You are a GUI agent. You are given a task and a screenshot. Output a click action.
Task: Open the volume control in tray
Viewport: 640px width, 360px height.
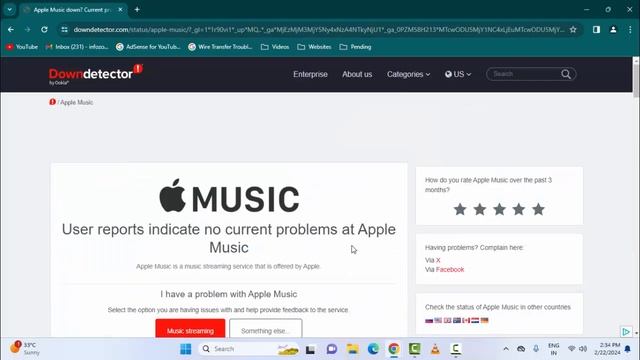pyautogui.click(x=583, y=349)
